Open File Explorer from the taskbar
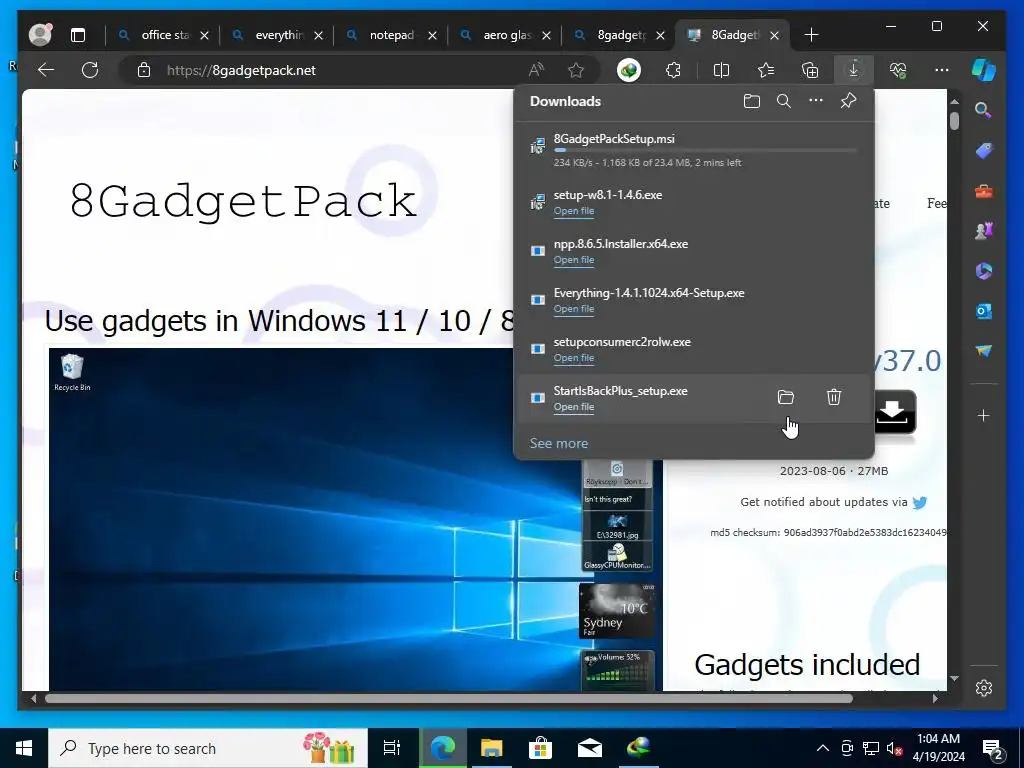Image resolution: width=1024 pixels, height=768 pixels. (491, 748)
